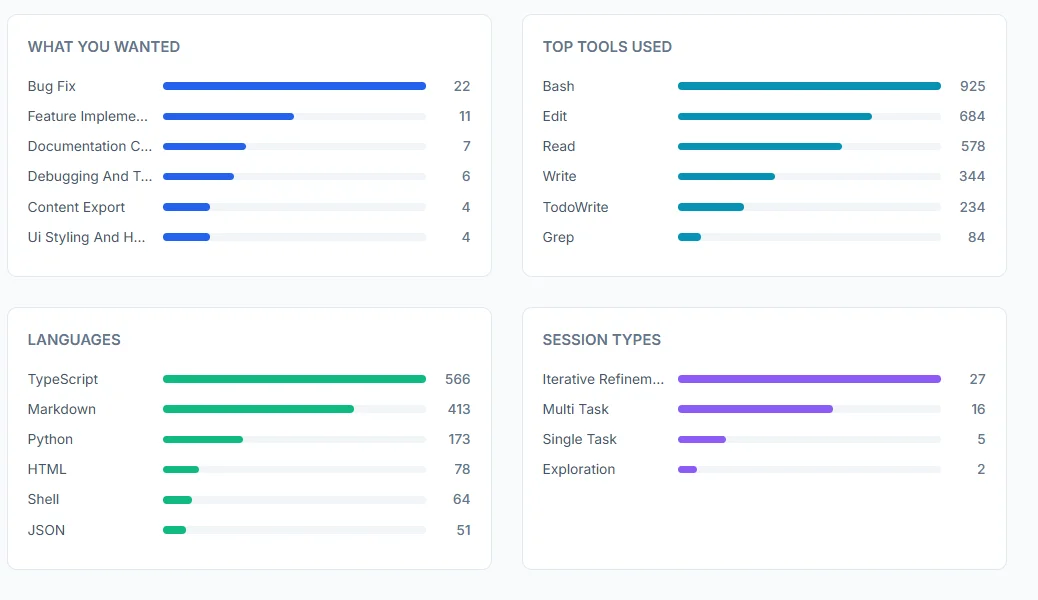
Task: Click the value 566 beside TypeScript
Action: (x=457, y=379)
